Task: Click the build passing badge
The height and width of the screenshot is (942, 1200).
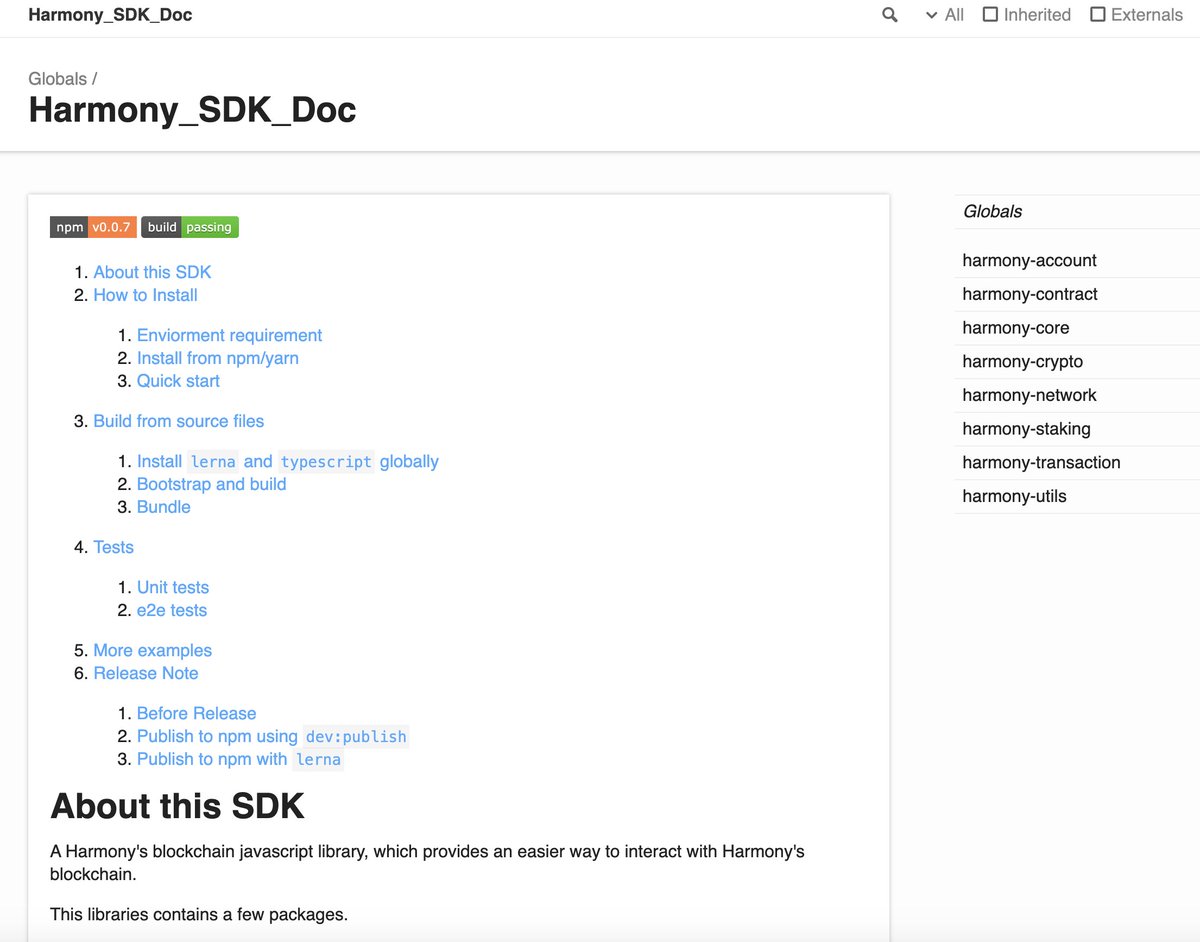Action: [190, 227]
